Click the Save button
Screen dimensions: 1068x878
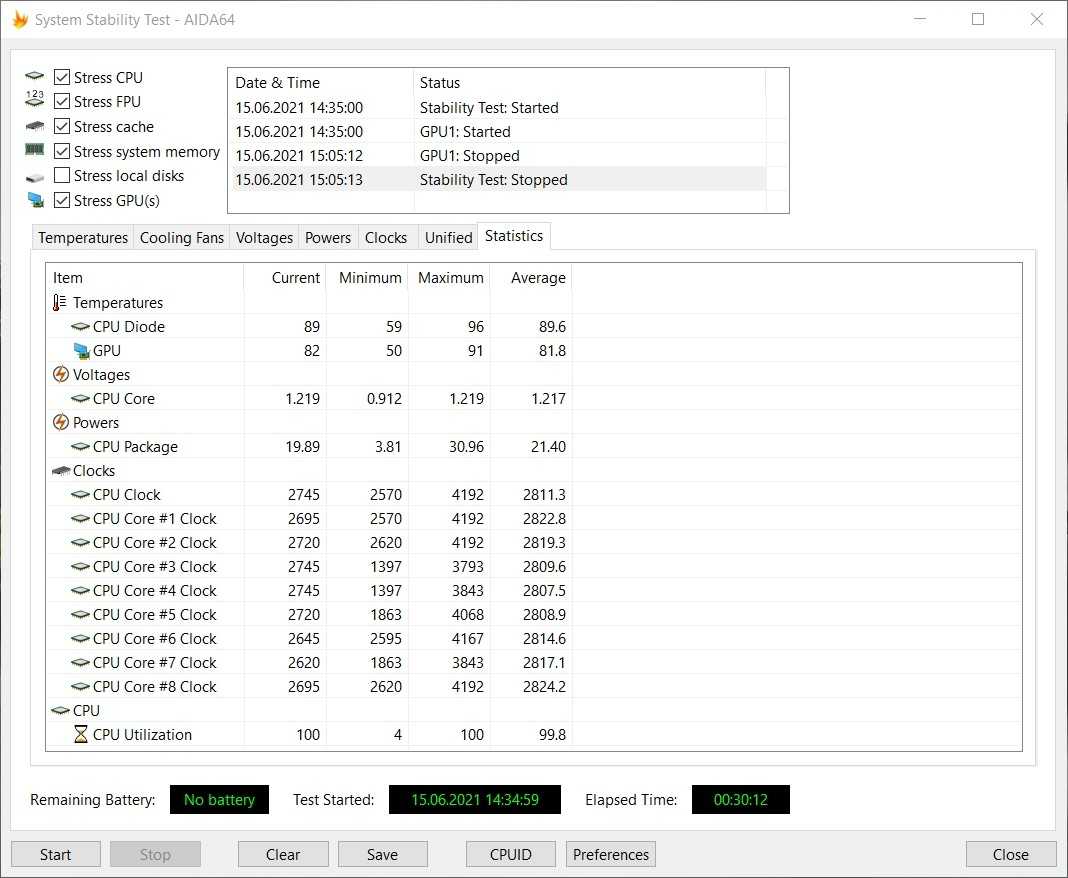pyautogui.click(x=382, y=854)
